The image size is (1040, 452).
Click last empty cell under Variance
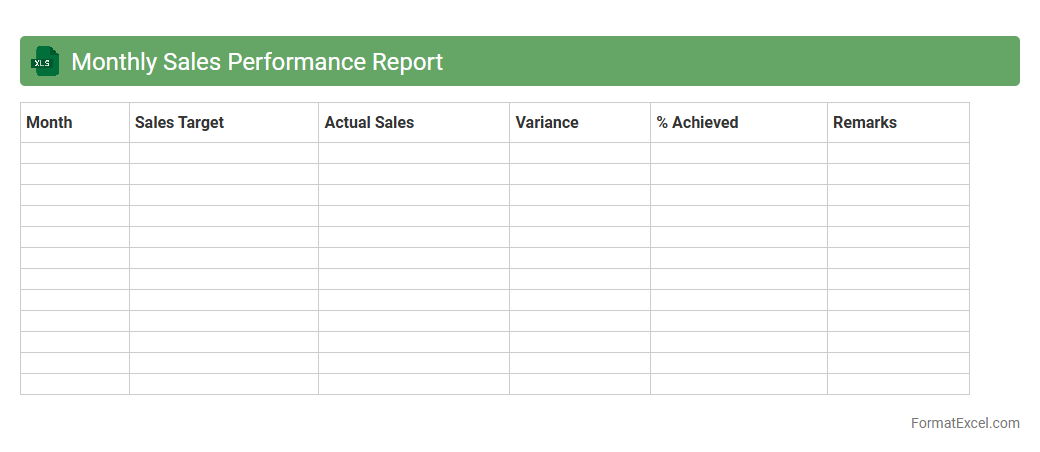coord(579,384)
